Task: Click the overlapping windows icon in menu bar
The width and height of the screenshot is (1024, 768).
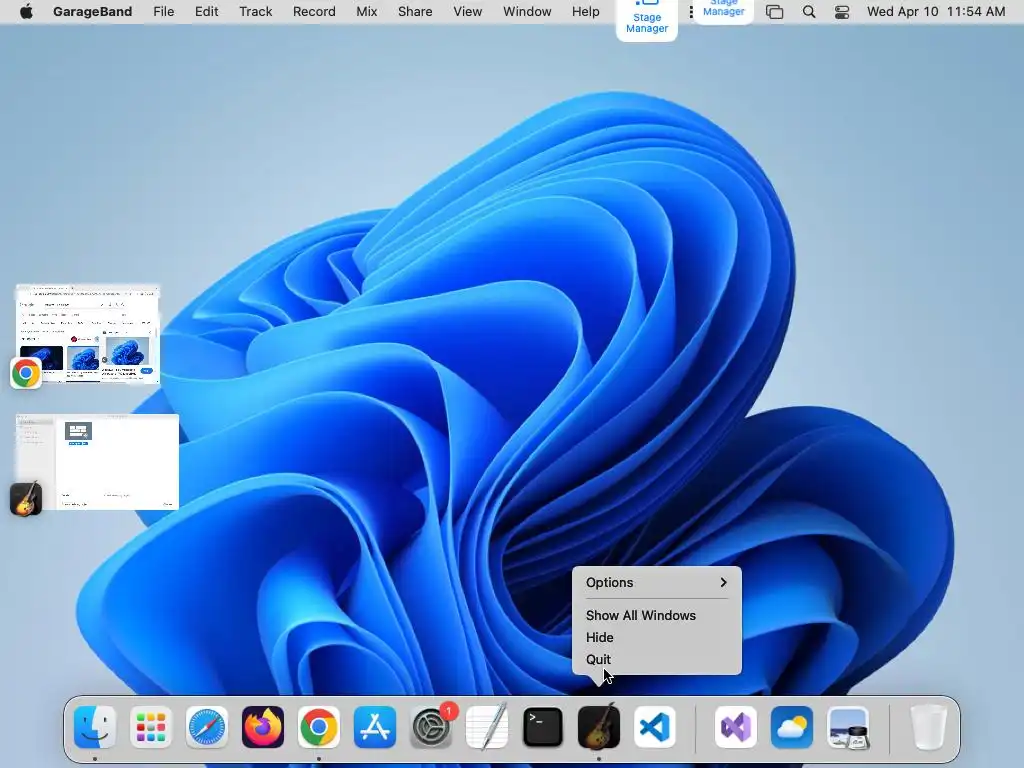Action: tap(775, 12)
